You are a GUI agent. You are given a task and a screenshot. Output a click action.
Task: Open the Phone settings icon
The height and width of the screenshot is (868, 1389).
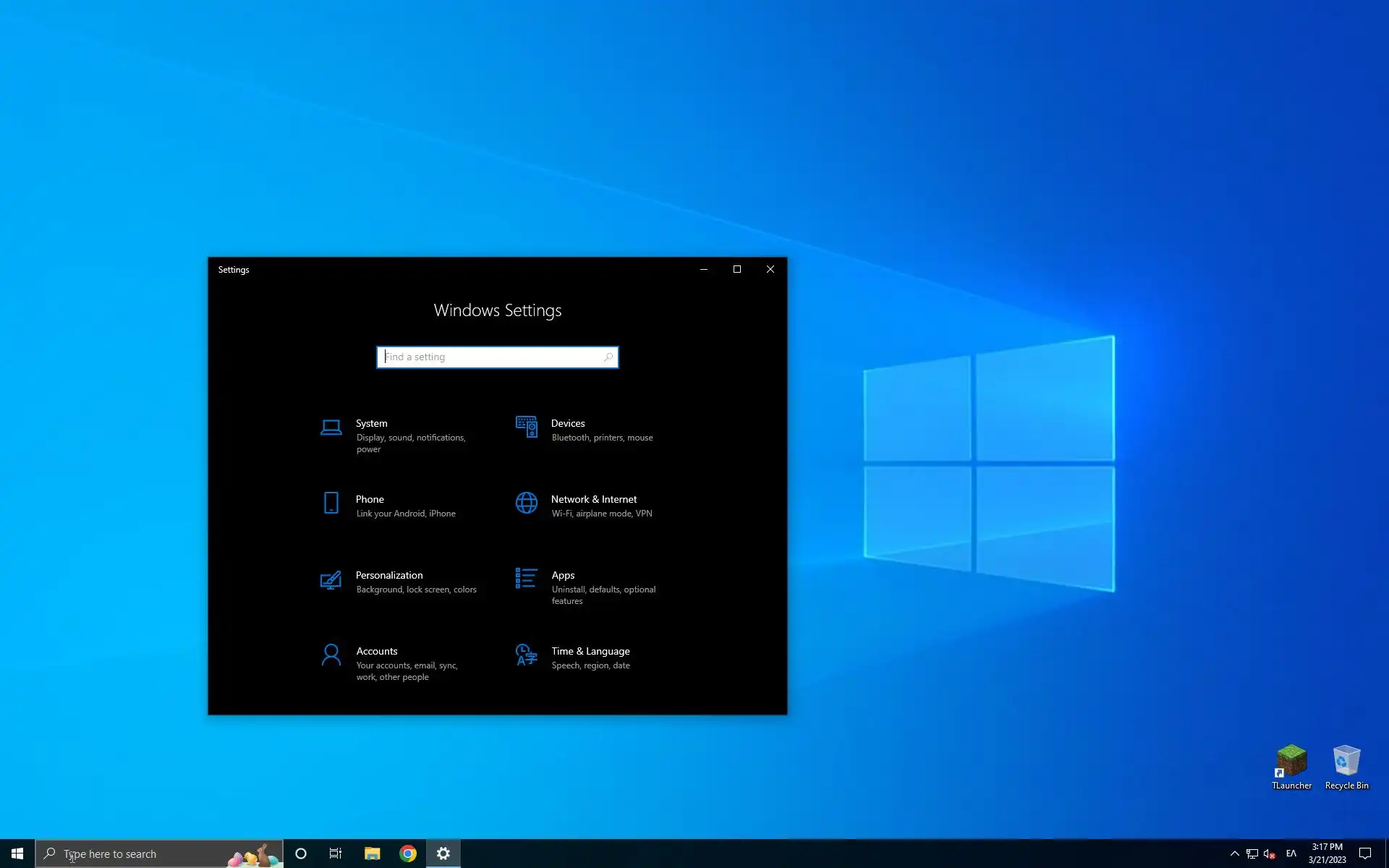click(x=331, y=503)
